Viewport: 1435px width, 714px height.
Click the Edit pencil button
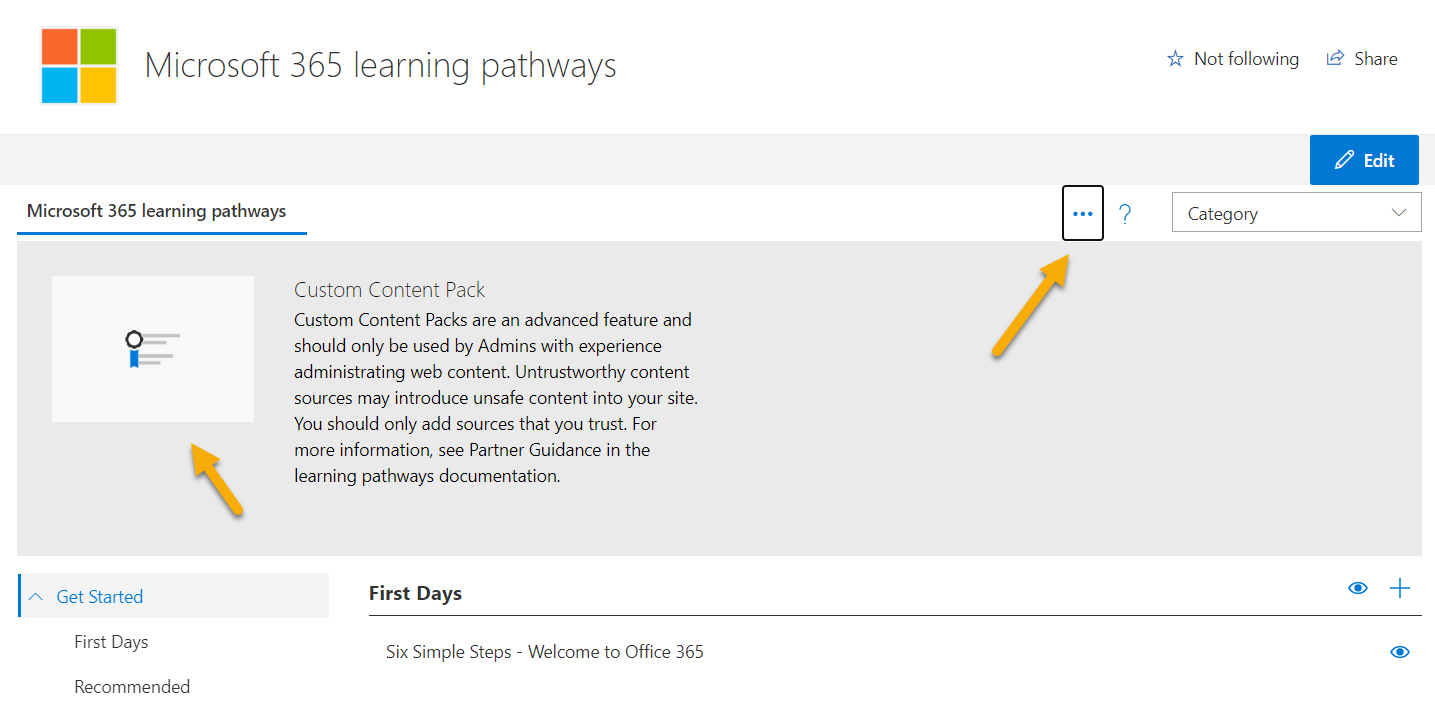pyautogui.click(x=1364, y=160)
